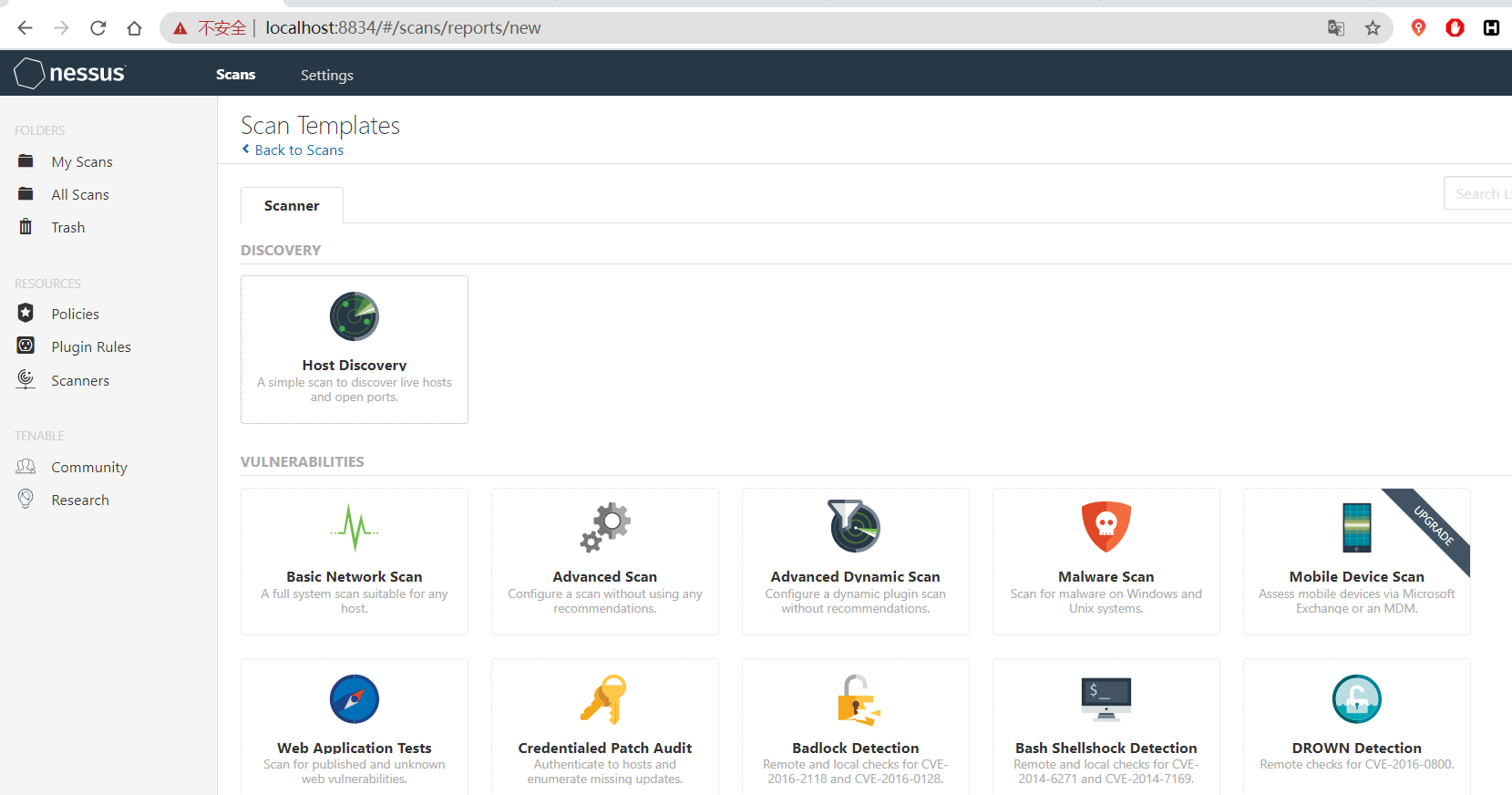Select the Badlock Detection title
1512x795 pixels.
[856, 748]
